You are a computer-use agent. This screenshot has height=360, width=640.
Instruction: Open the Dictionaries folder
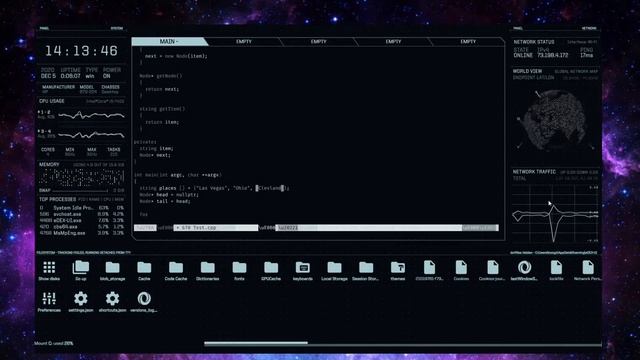pyautogui.click(x=208, y=268)
